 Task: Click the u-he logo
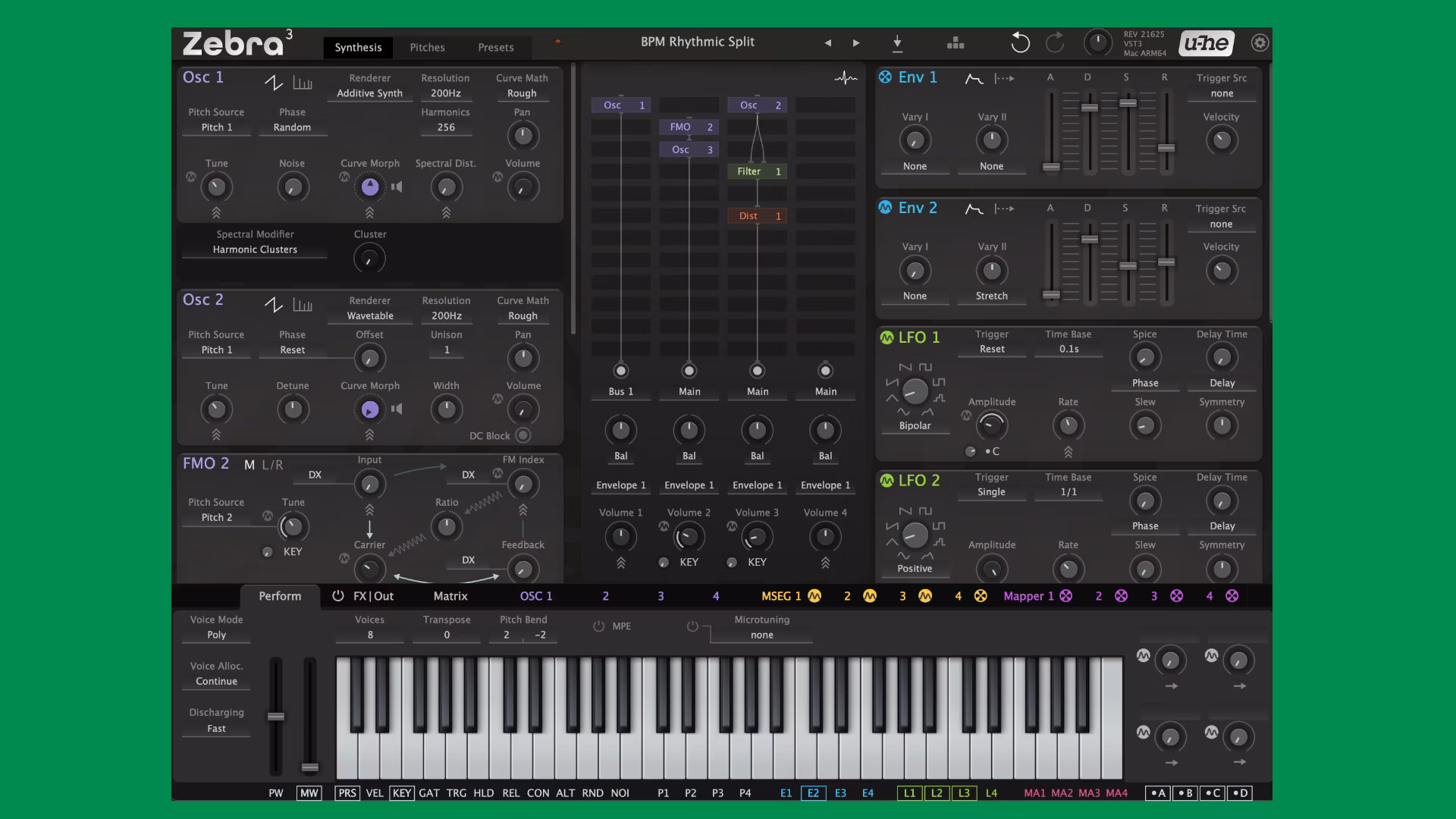tap(1206, 43)
